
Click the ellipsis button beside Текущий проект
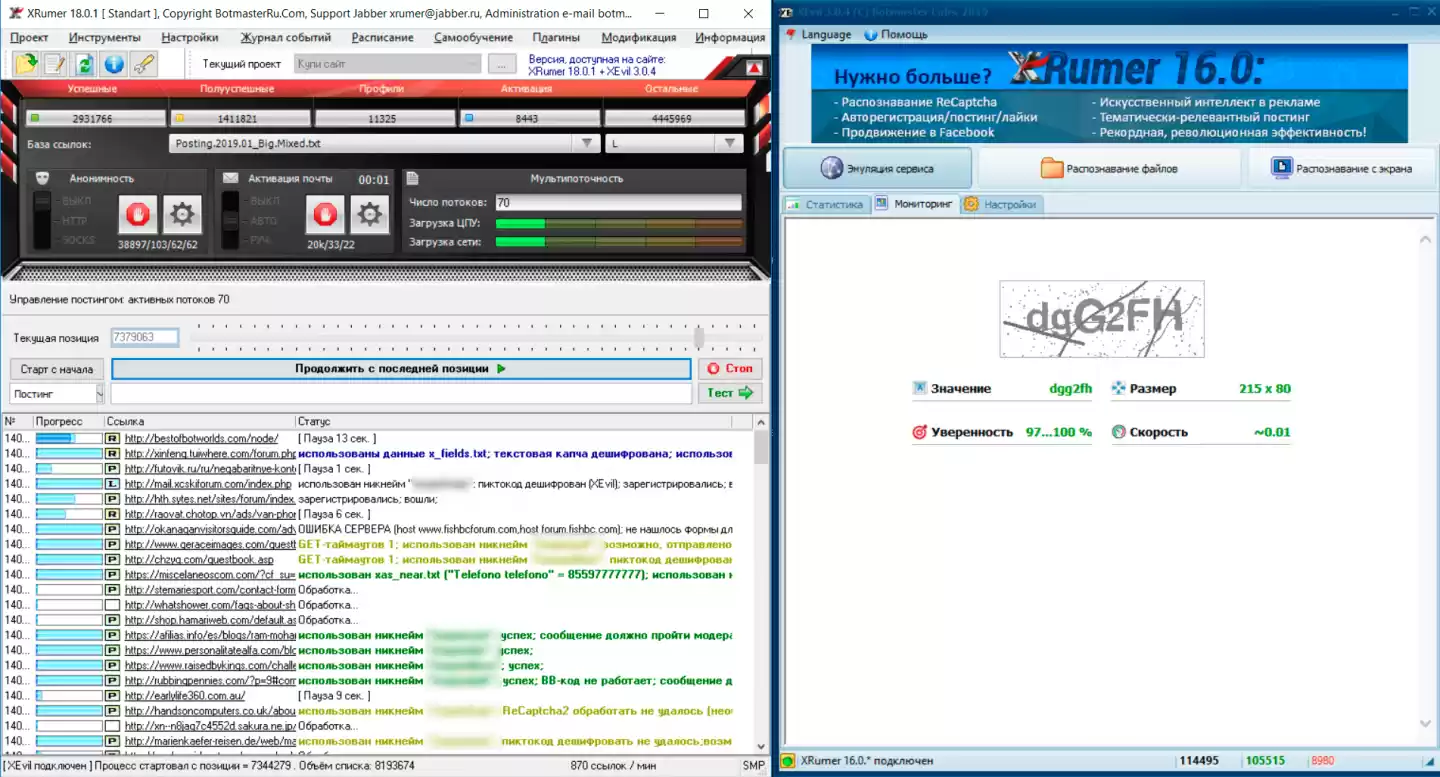tap(502, 64)
